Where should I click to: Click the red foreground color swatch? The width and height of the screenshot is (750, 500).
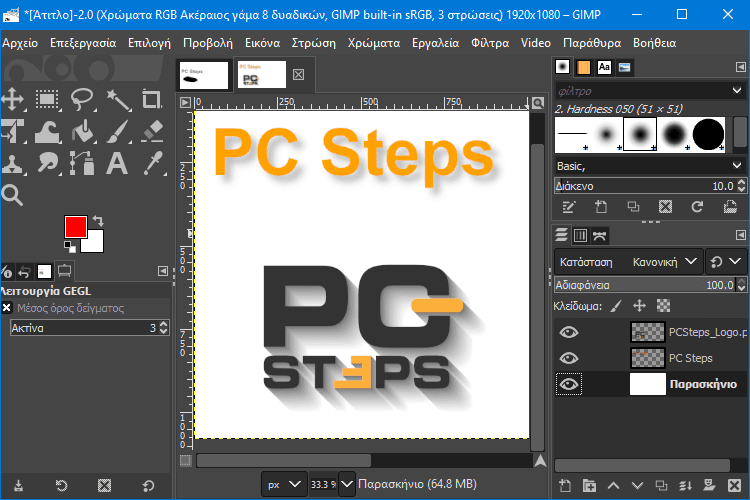point(74,226)
